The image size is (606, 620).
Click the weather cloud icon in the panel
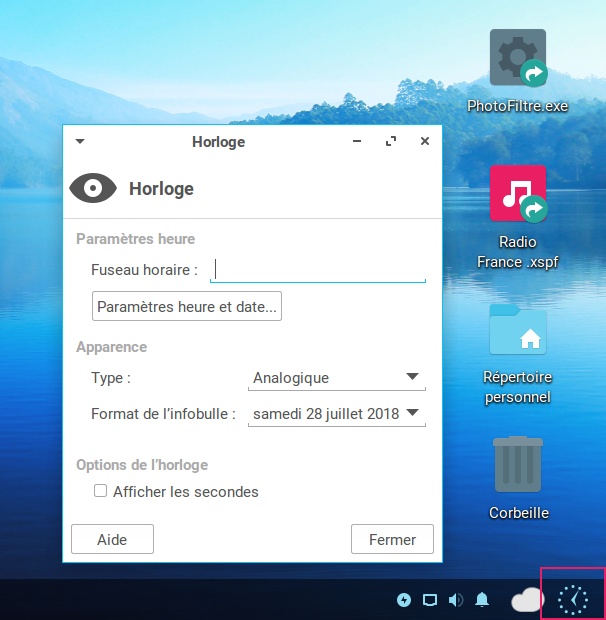point(526,600)
